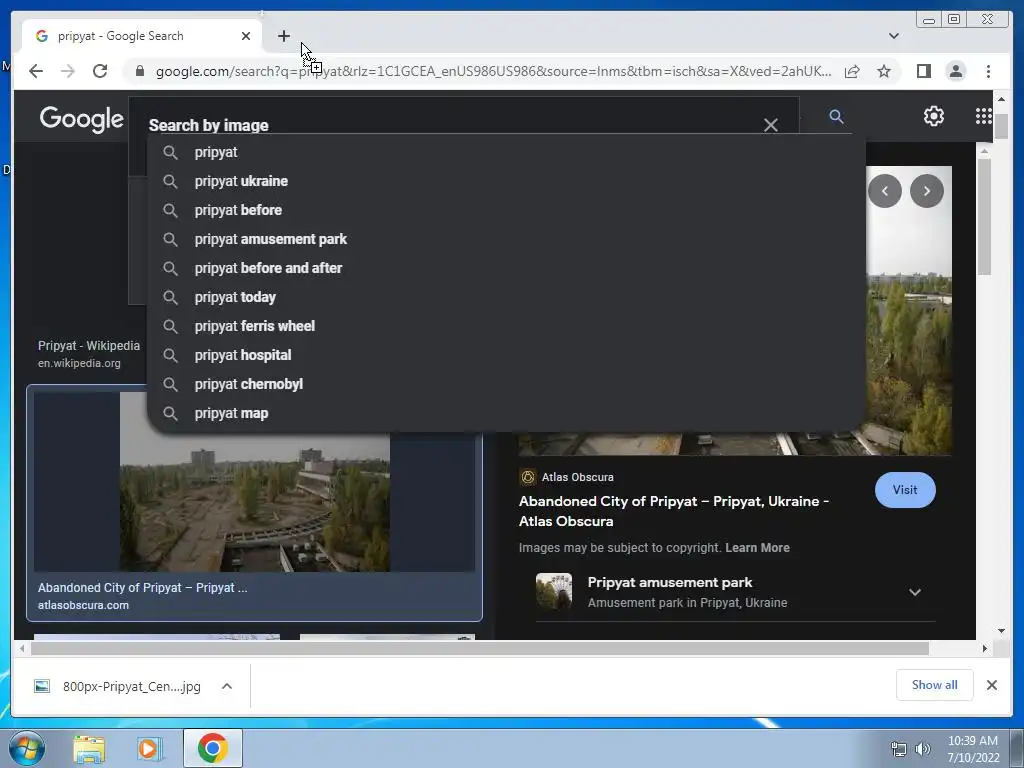Show next image in preview panel
Screen dimensions: 1024x768
pyautogui.click(x=927, y=191)
